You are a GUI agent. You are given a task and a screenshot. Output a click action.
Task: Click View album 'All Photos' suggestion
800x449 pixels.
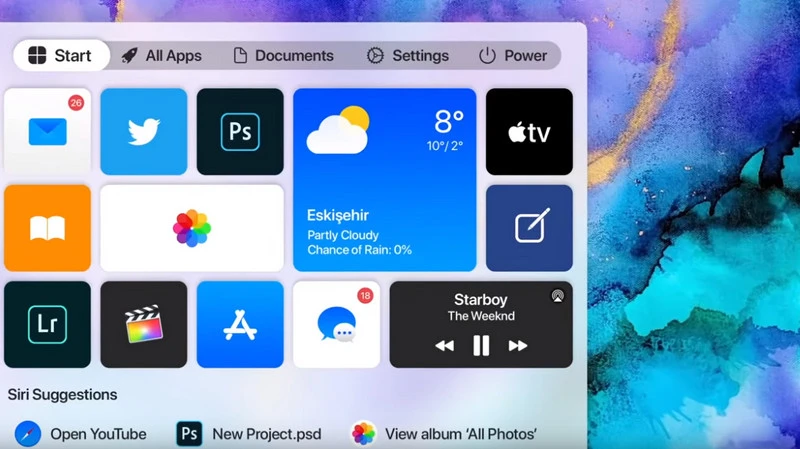coord(444,434)
